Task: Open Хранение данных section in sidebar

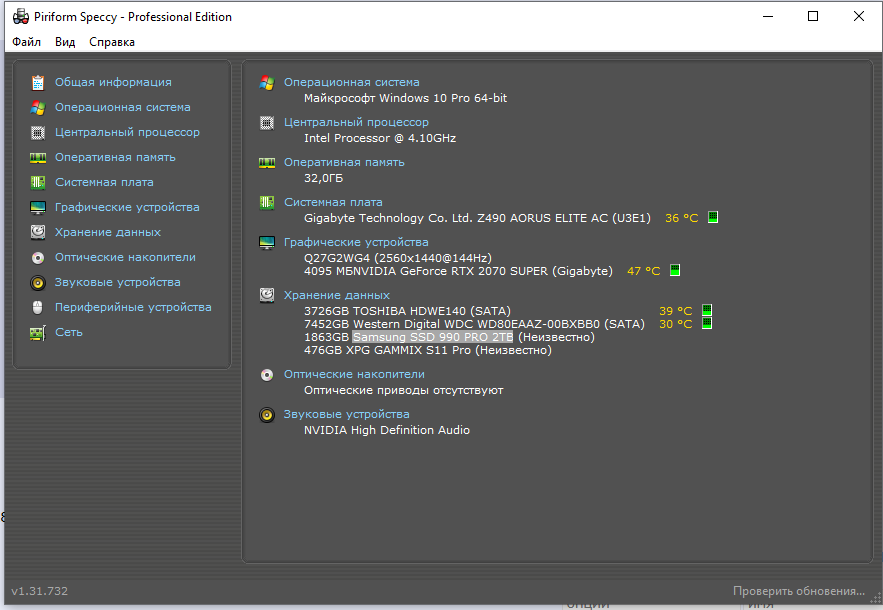Action: (108, 232)
